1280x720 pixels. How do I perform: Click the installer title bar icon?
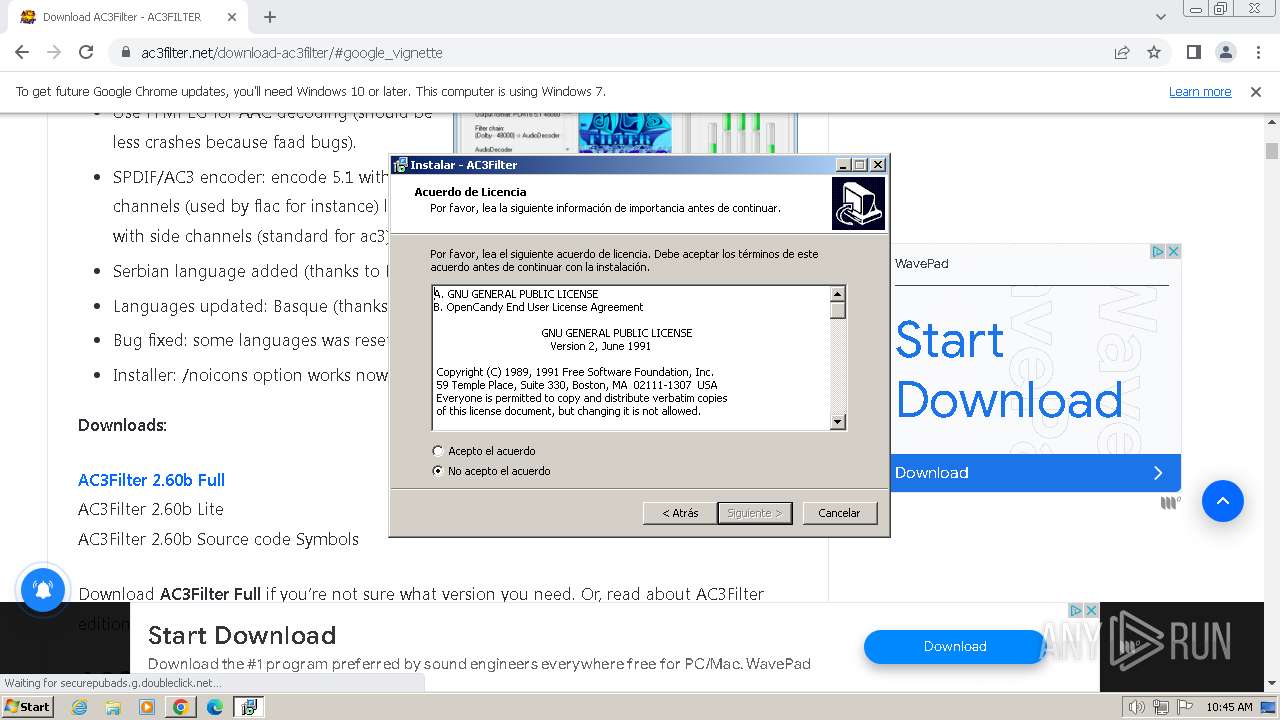[x=400, y=165]
